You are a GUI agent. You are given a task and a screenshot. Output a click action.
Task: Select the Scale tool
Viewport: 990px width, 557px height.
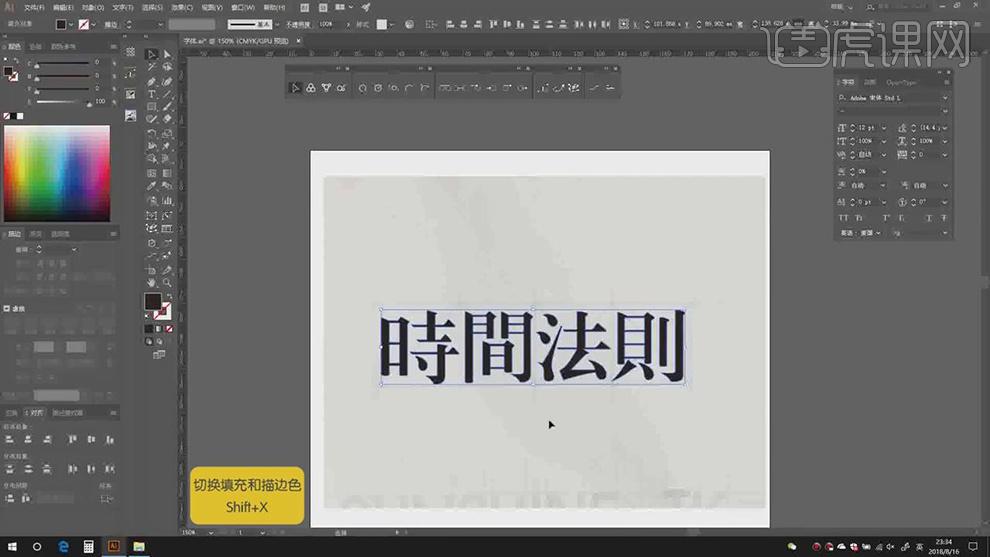(x=167, y=134)
